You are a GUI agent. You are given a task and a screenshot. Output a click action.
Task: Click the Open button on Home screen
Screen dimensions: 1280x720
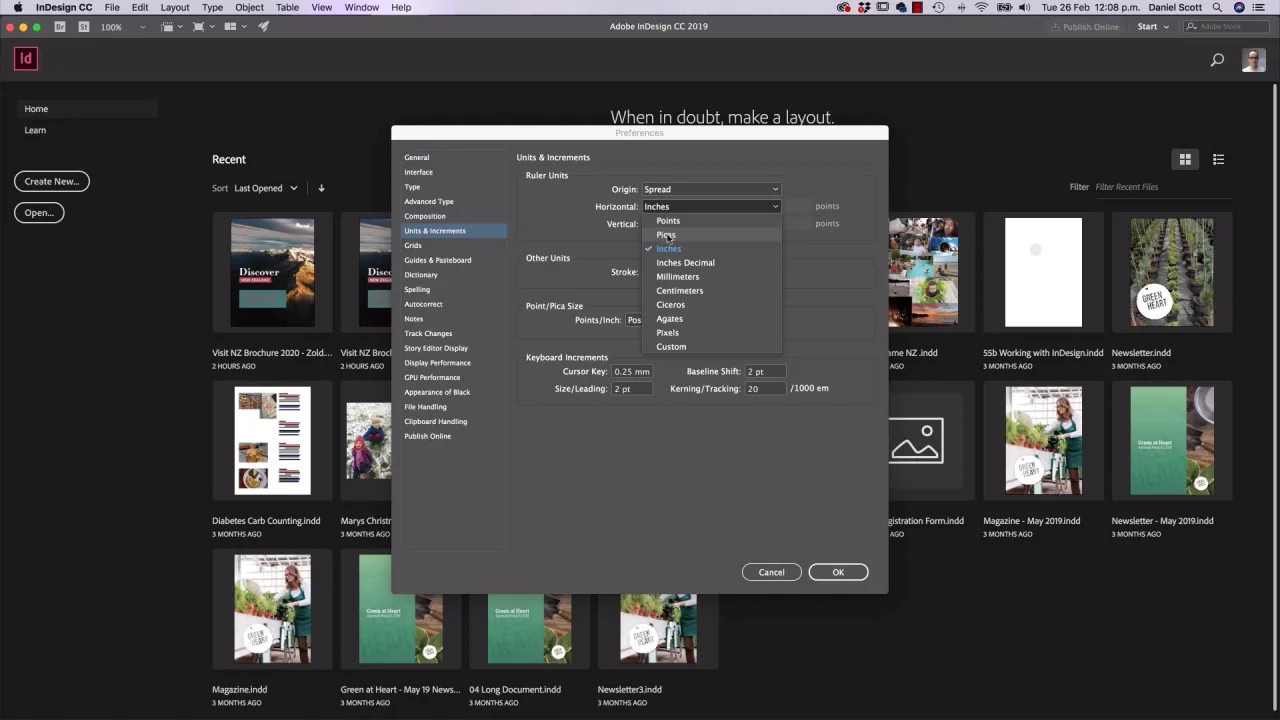[39, 212]
